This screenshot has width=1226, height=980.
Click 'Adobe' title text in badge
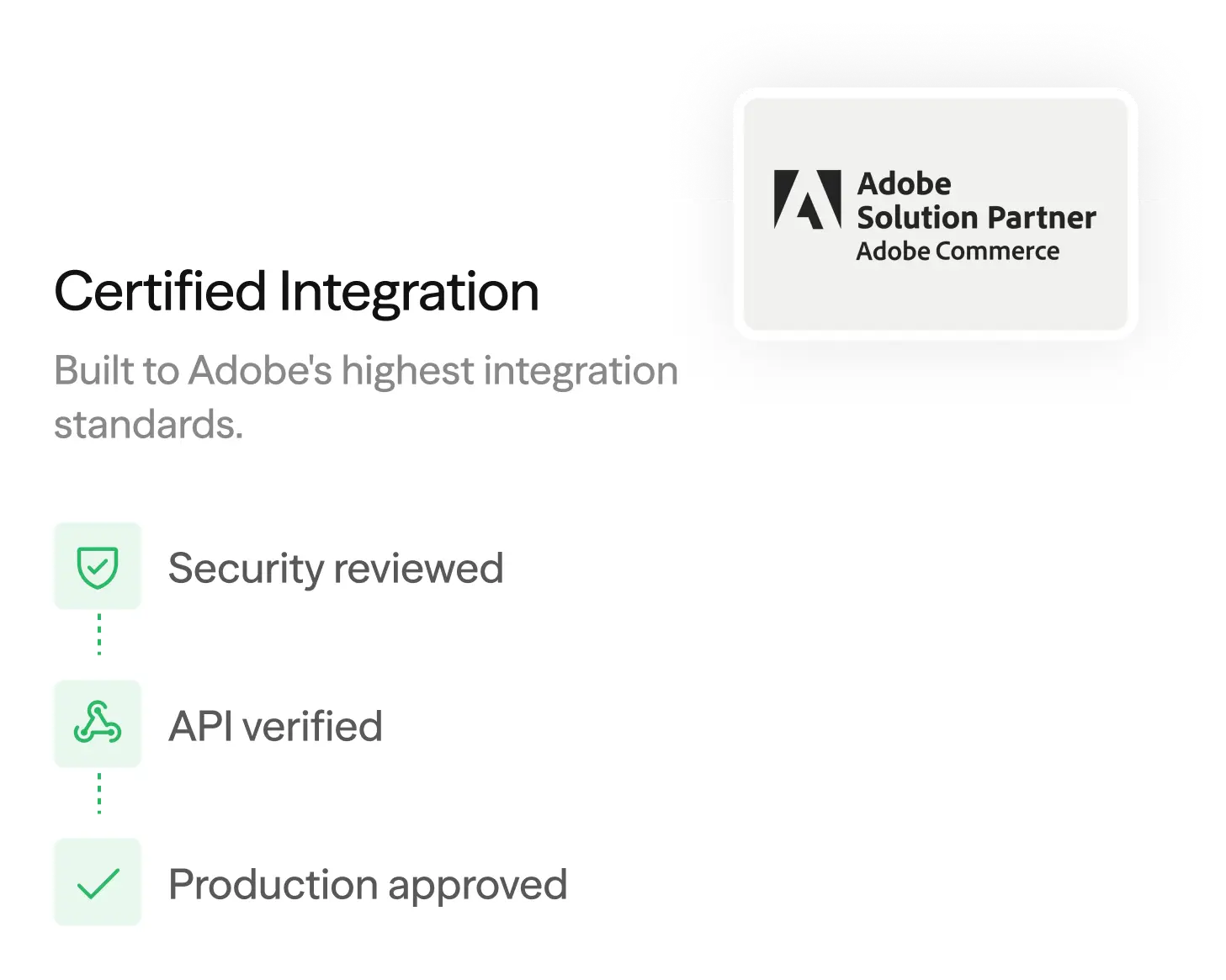click(x=904, y=183)
